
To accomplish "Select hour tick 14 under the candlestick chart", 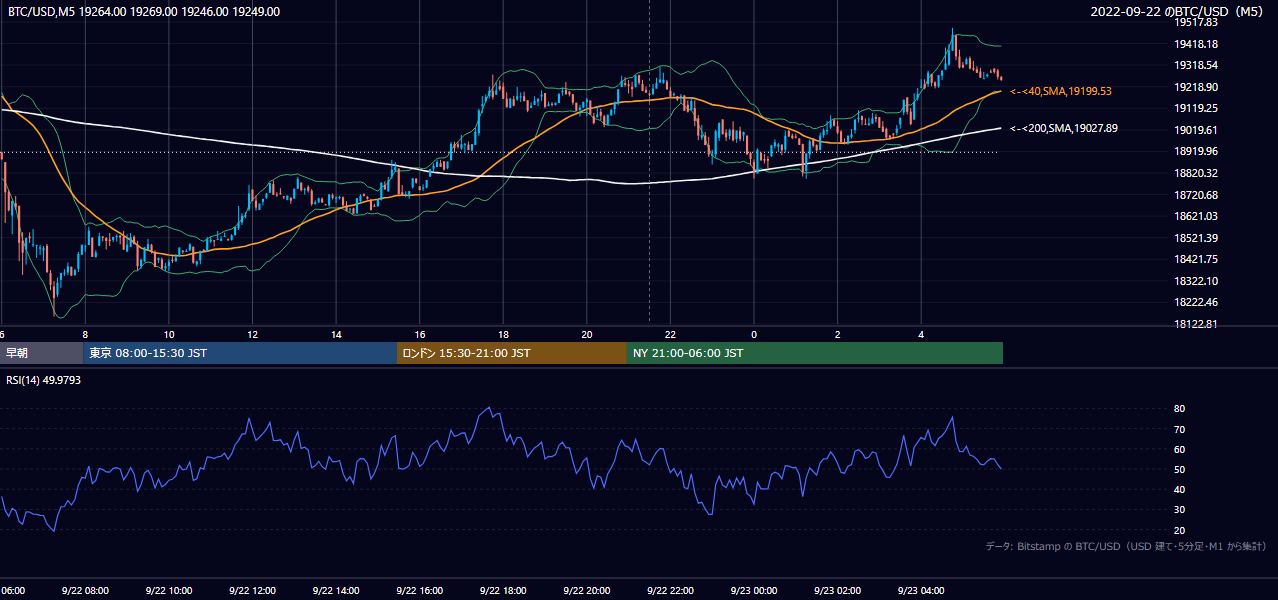I will coord(336,335).
